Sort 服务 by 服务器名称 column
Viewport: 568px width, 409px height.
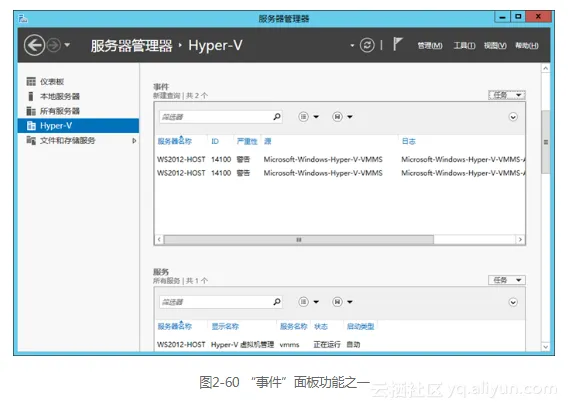[x=175, y=326]
